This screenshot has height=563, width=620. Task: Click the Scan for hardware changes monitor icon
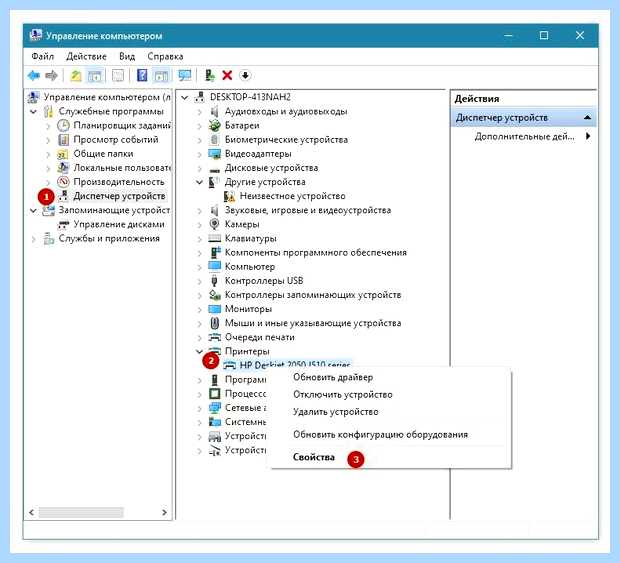(x=185, y=75)
